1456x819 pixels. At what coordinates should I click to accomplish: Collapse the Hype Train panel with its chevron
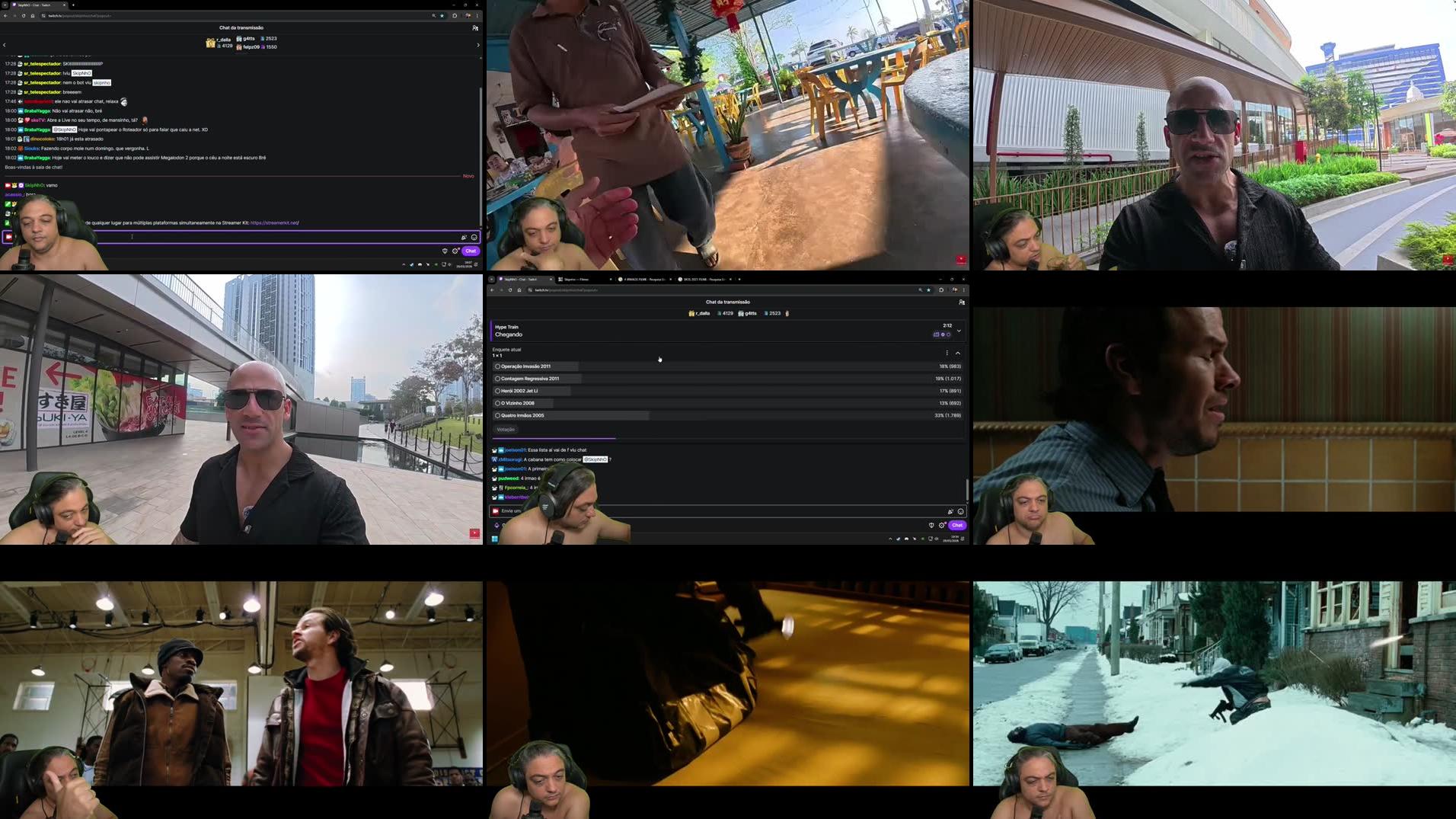(x=959, y=331)
